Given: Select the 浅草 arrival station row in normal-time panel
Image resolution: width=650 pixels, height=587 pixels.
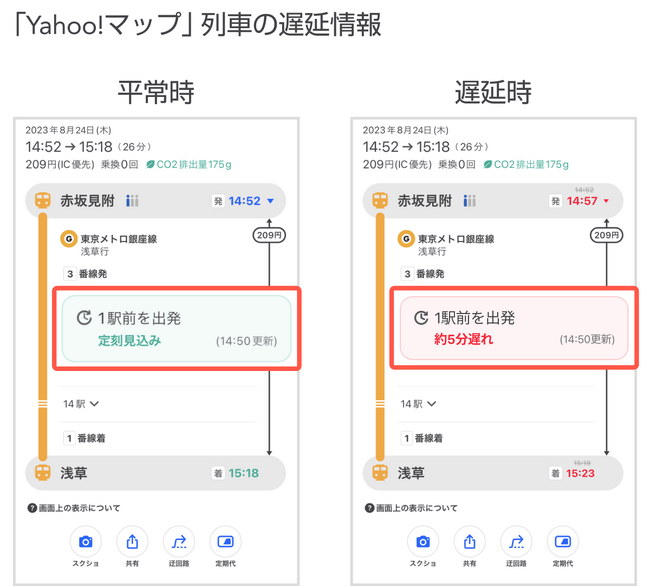Looking at the screenshot, I should pos(155,473).
